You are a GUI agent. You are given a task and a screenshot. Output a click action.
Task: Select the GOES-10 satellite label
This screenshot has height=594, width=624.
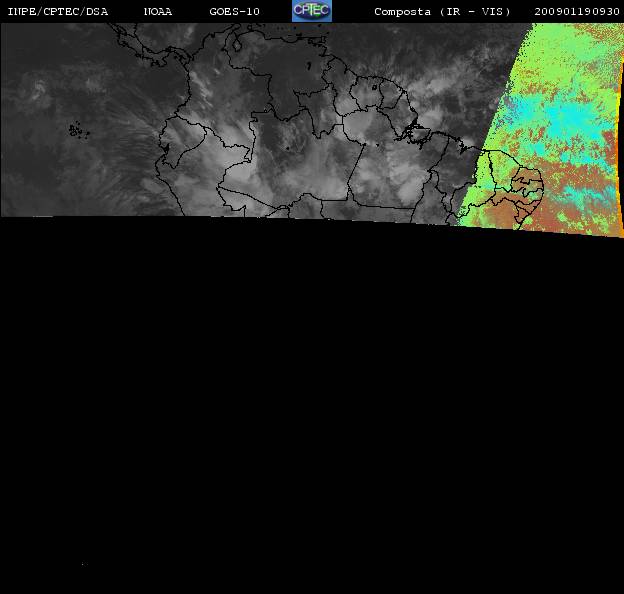click(234, 12)
